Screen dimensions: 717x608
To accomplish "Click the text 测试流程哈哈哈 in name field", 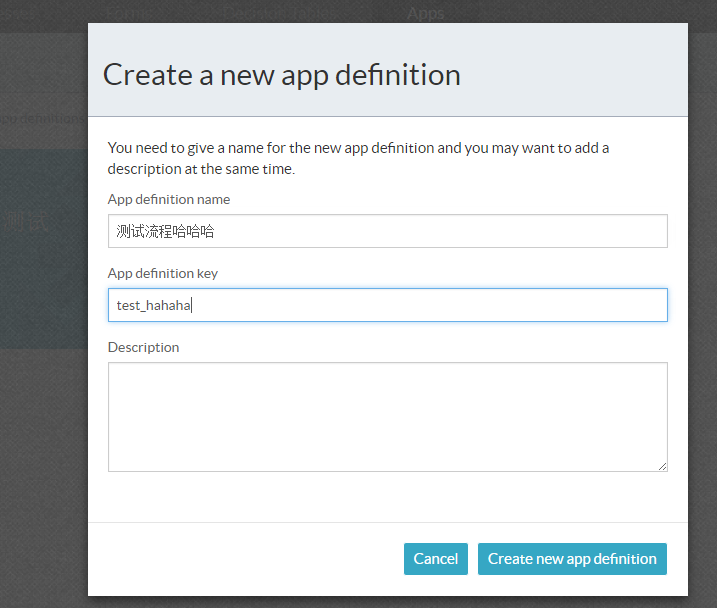I will [165, 231].
